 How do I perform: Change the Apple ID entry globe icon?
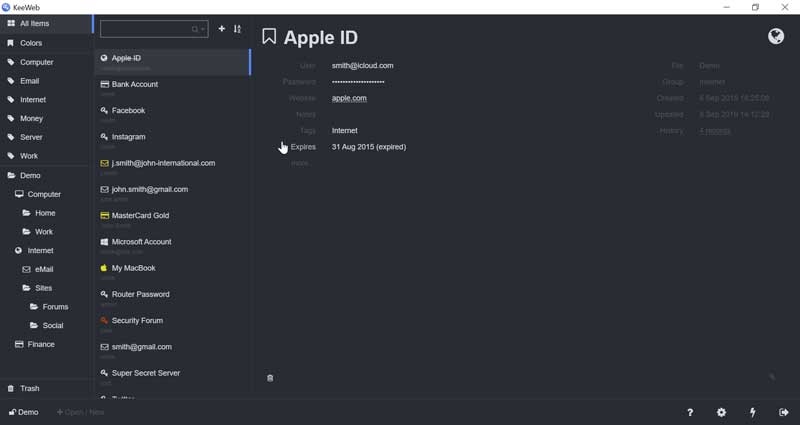[x=775, y=37]
